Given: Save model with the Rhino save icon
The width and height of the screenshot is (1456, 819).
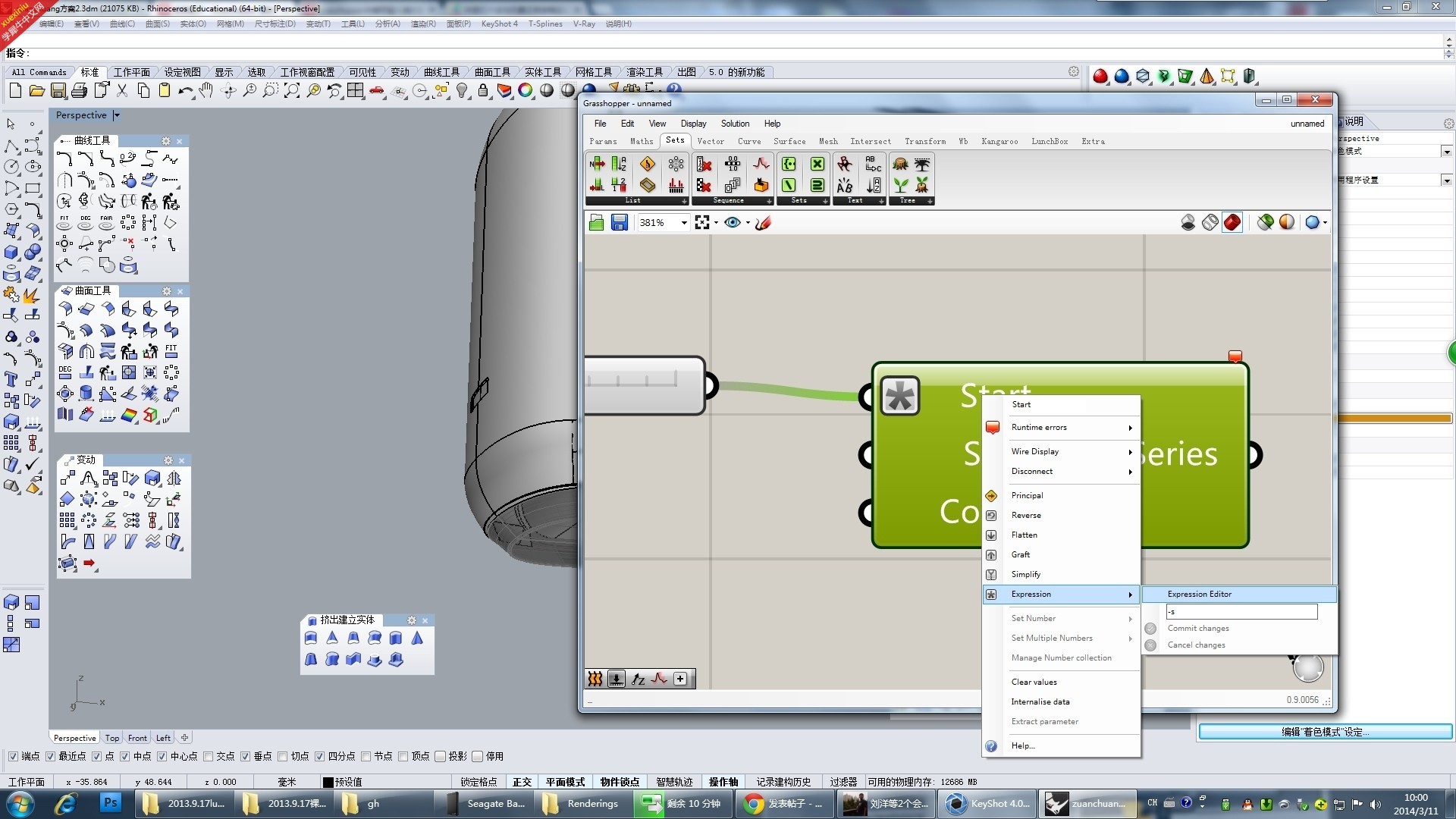Looking at the screenshot, I should tap(58, 91).
